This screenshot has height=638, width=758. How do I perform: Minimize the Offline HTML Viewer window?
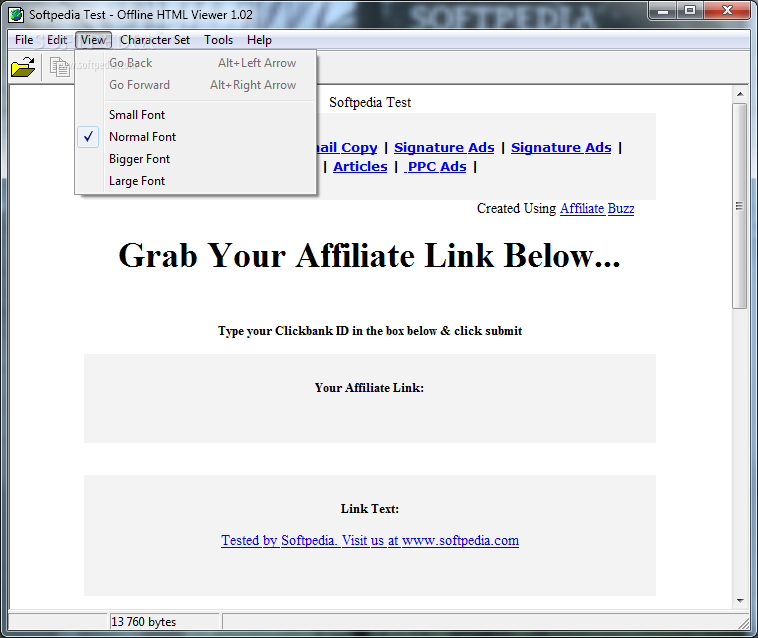[663, 11]
